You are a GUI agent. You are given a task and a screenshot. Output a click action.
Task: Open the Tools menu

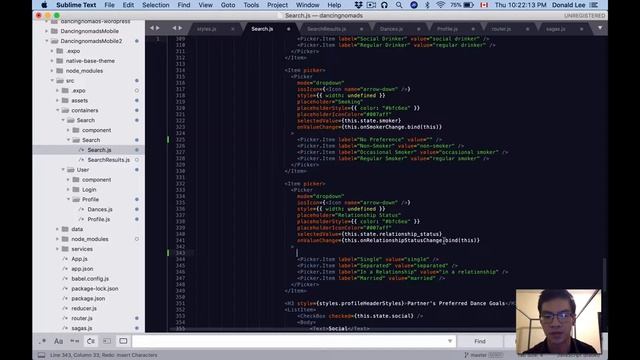tap(251, 5)
